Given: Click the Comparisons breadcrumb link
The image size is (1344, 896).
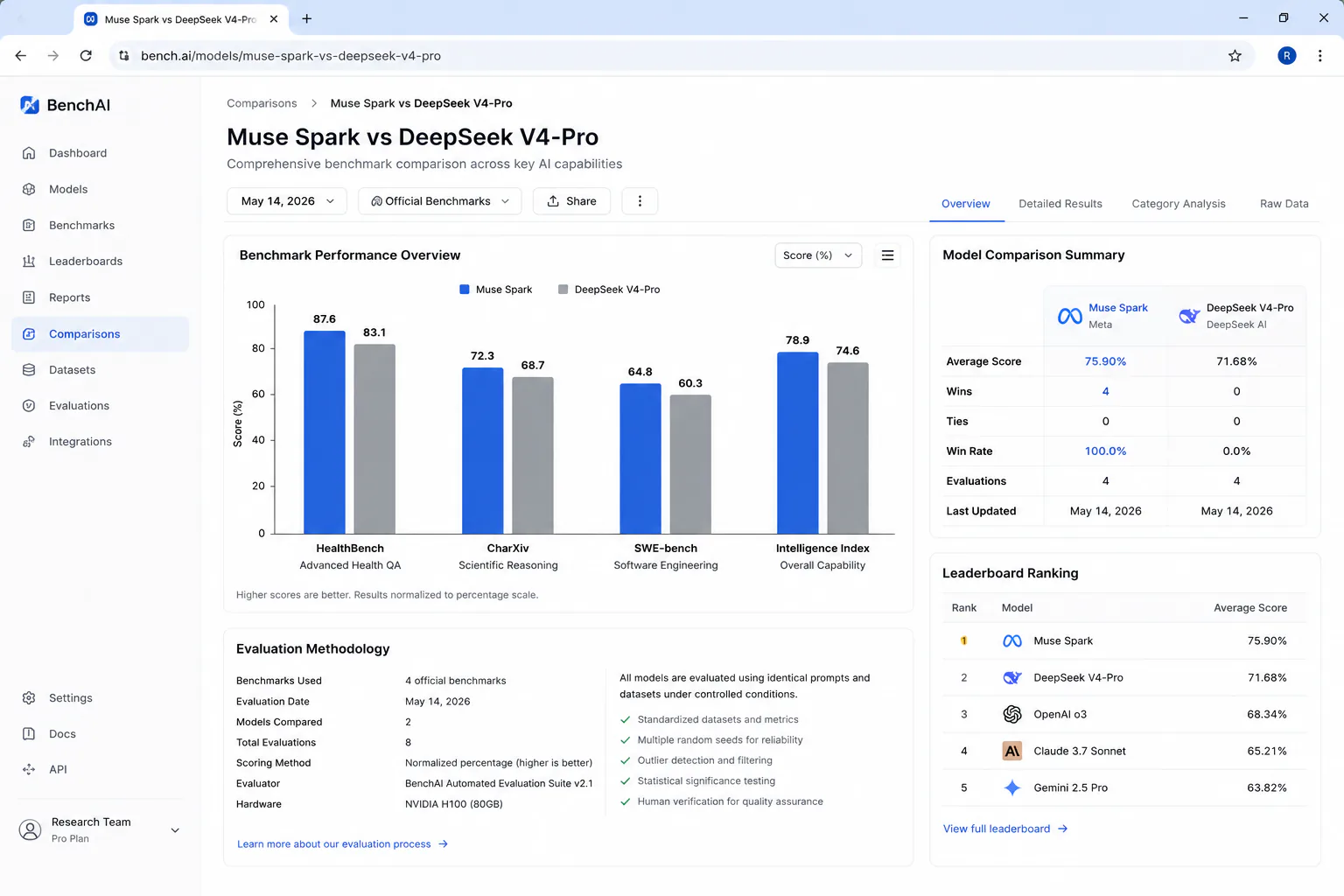Looking at the screenshot, I should tap(262, 103).
